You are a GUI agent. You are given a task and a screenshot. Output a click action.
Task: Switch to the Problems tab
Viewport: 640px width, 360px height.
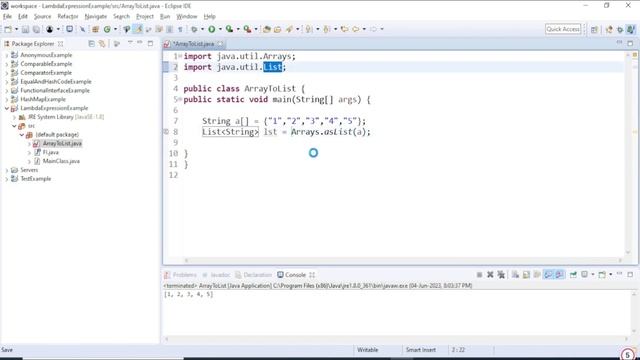point(180,275)
